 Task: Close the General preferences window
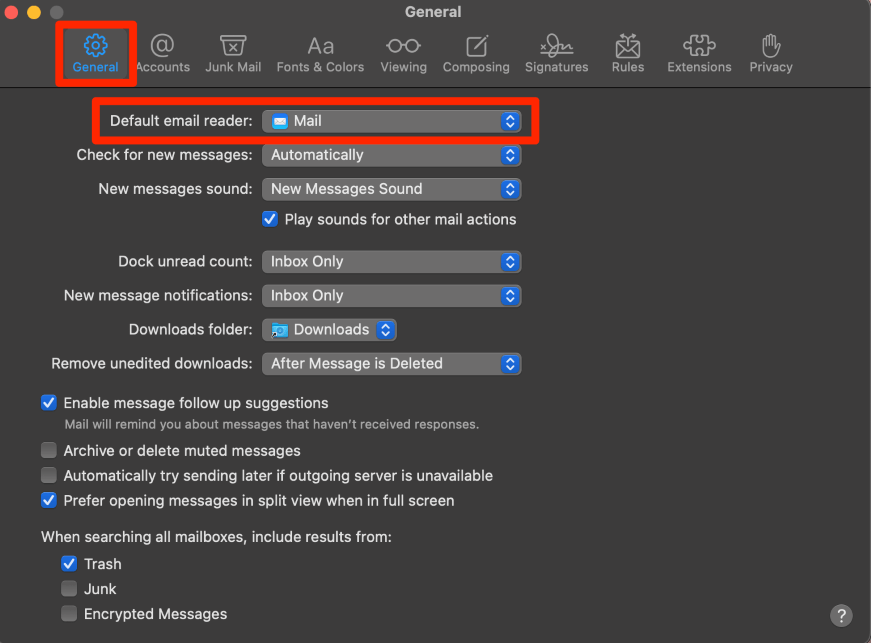coord(11,12)
